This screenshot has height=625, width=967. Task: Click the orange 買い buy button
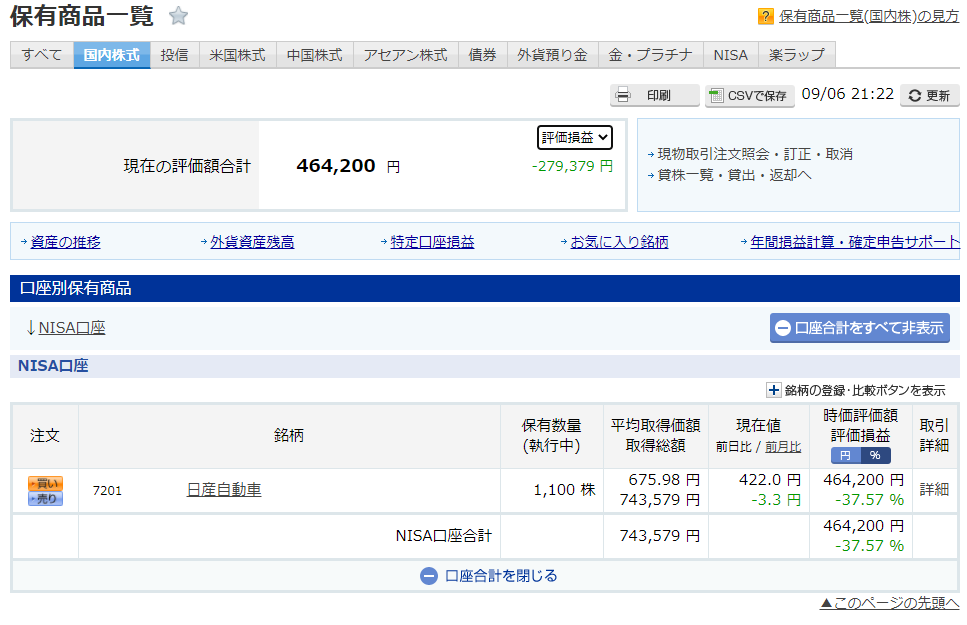click(x=45, y=483)
